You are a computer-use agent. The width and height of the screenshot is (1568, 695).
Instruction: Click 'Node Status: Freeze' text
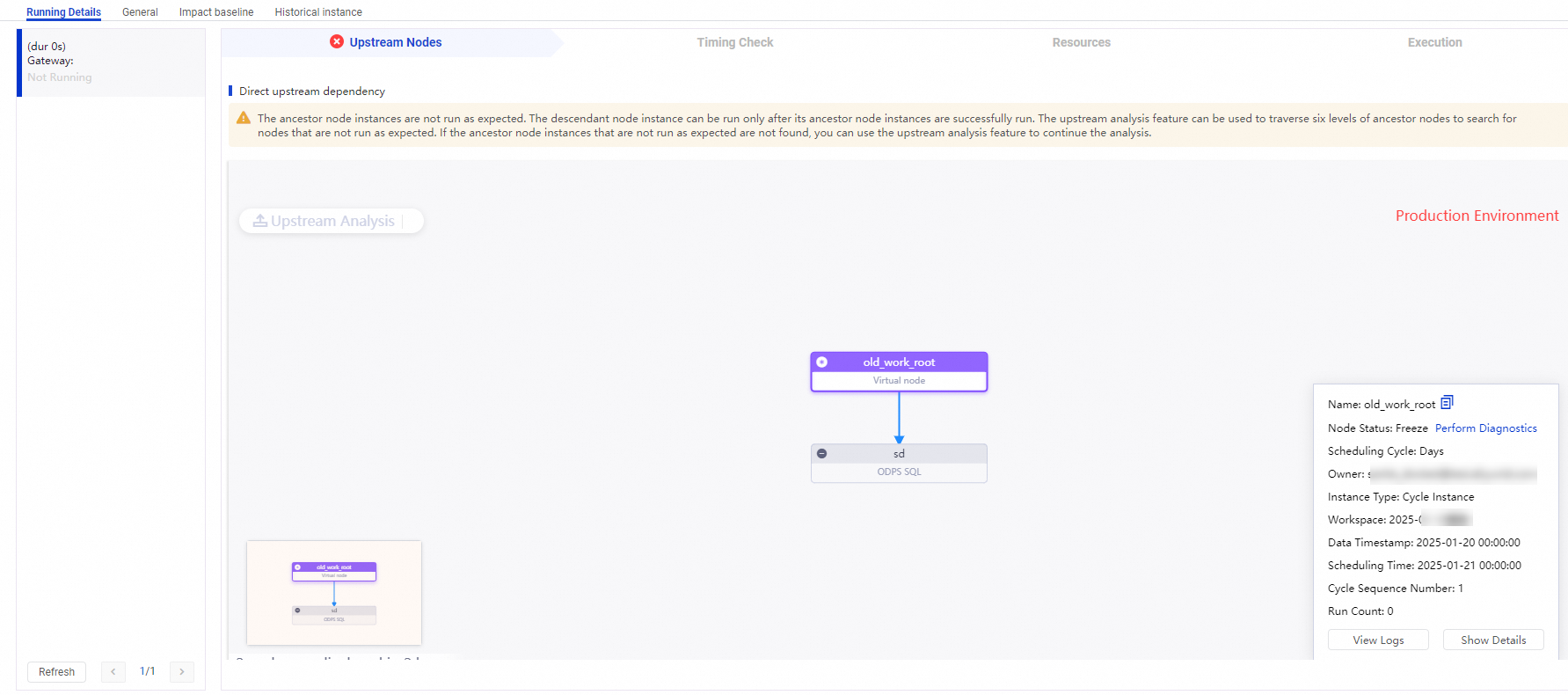pos(1378,428)
